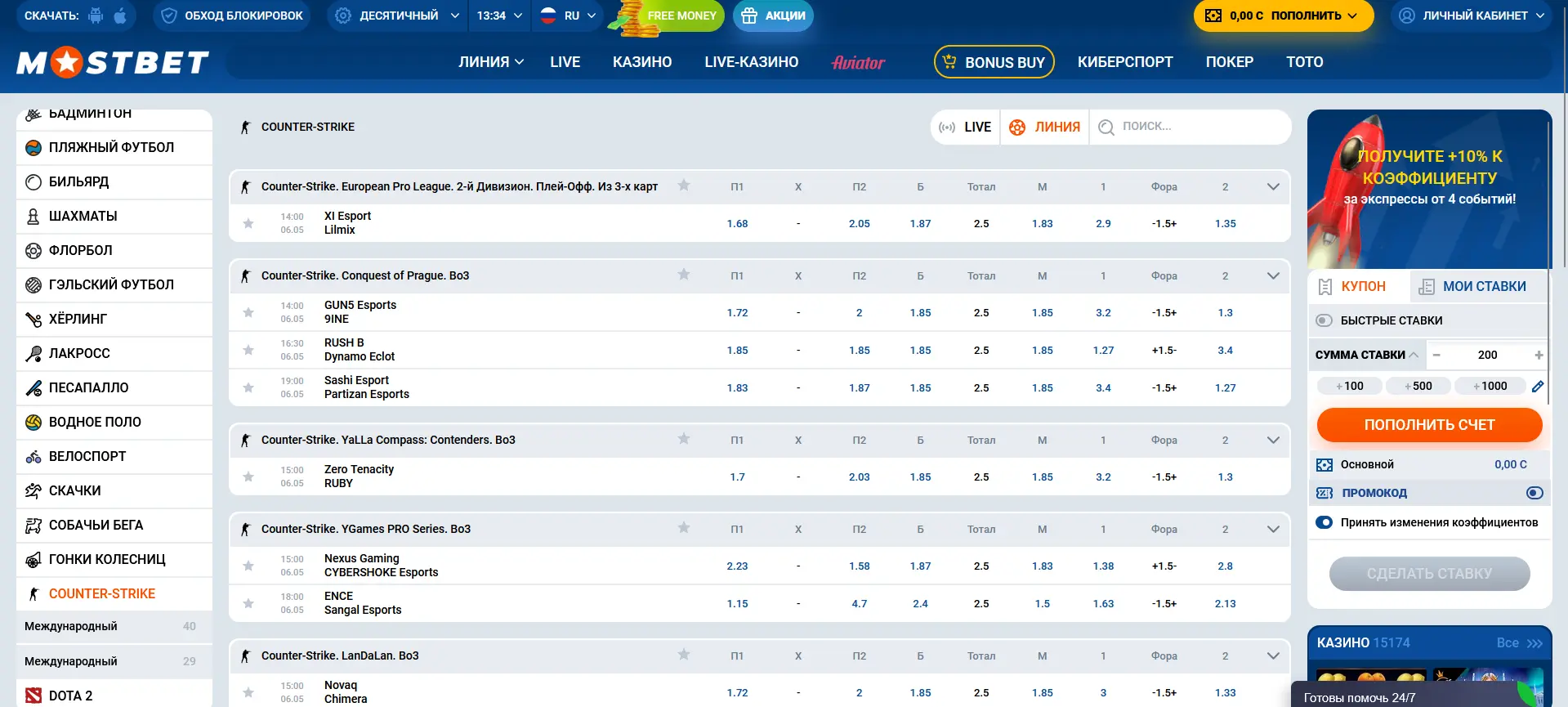The width and height of the screenshot is (1568, 707).
Task: Collapse the LanDaLan Bo3 section
Action: (1273, 656)
